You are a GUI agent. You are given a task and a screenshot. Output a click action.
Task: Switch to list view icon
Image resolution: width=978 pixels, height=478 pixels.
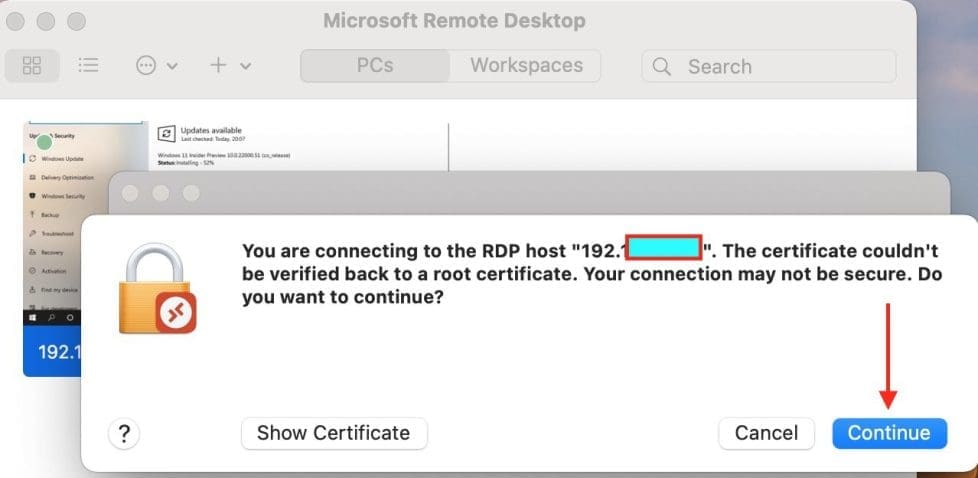(x=89, y=66)
